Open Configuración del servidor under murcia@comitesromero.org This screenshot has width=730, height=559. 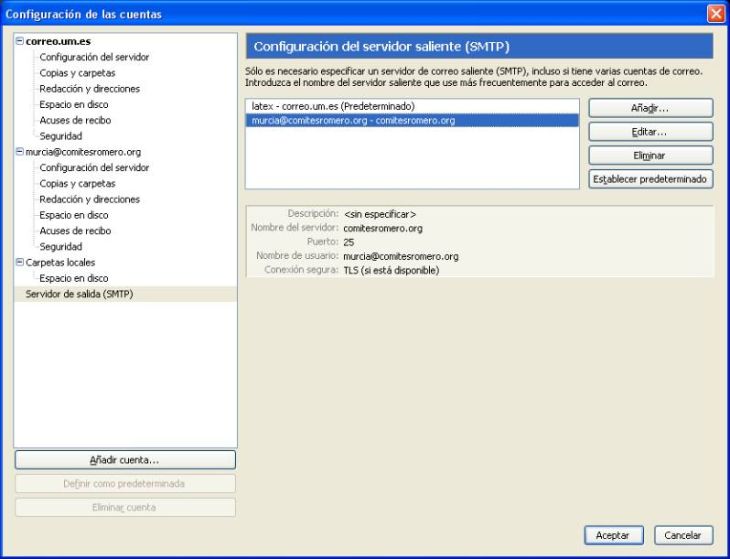[94, 168]
